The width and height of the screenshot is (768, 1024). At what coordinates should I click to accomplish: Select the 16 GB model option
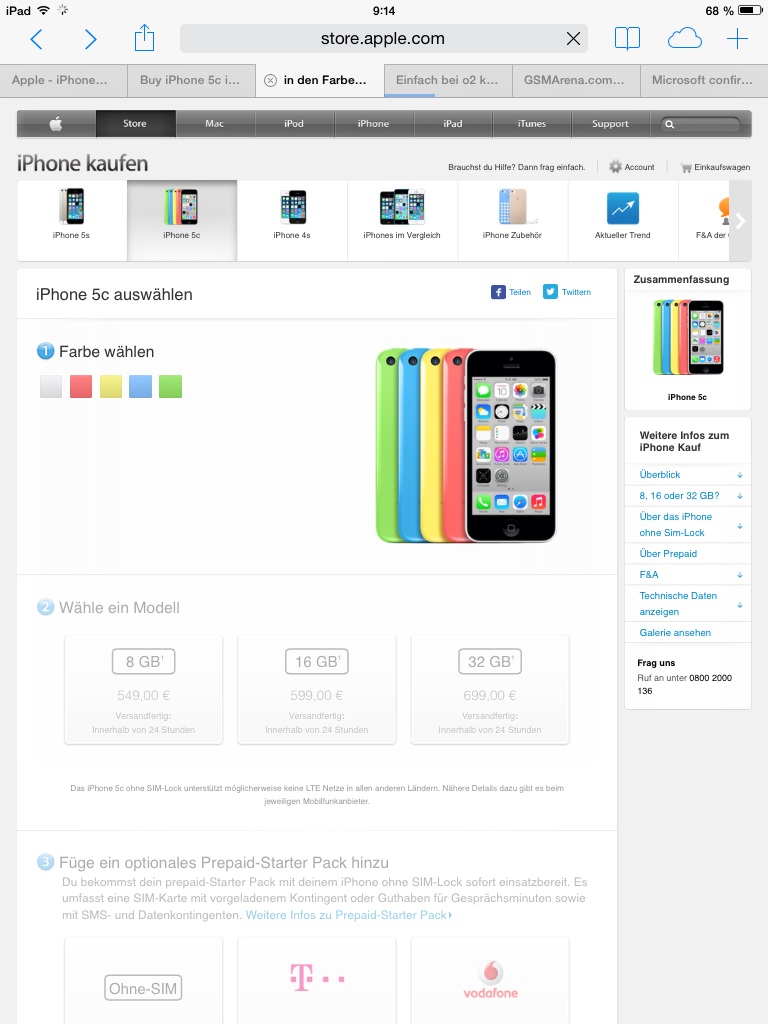pyautogui.click(x=317, y=690)
